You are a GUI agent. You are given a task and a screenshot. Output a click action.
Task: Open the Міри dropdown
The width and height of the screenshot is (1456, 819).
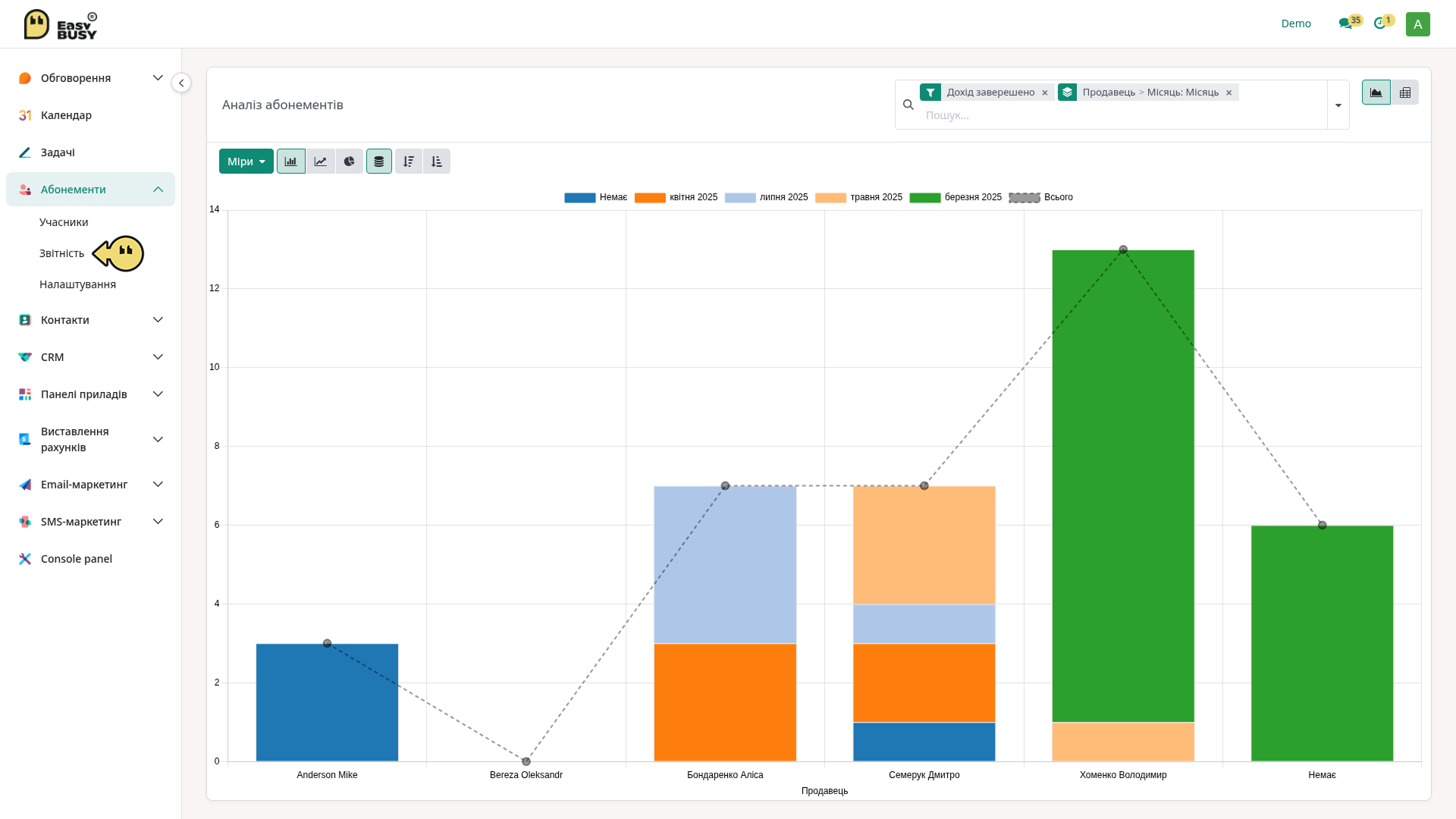coord(246,162)
